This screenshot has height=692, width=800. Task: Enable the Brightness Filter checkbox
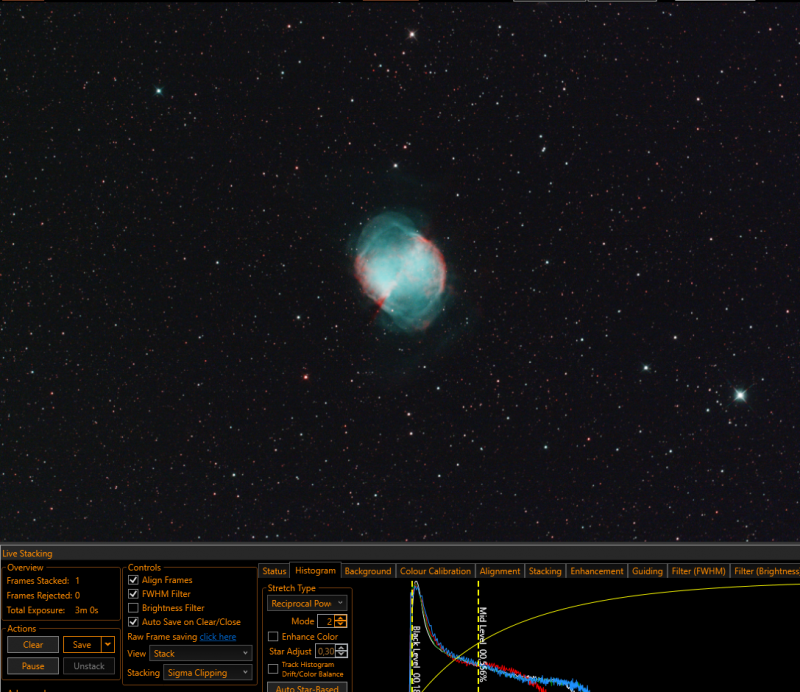(x=133, y=608)
